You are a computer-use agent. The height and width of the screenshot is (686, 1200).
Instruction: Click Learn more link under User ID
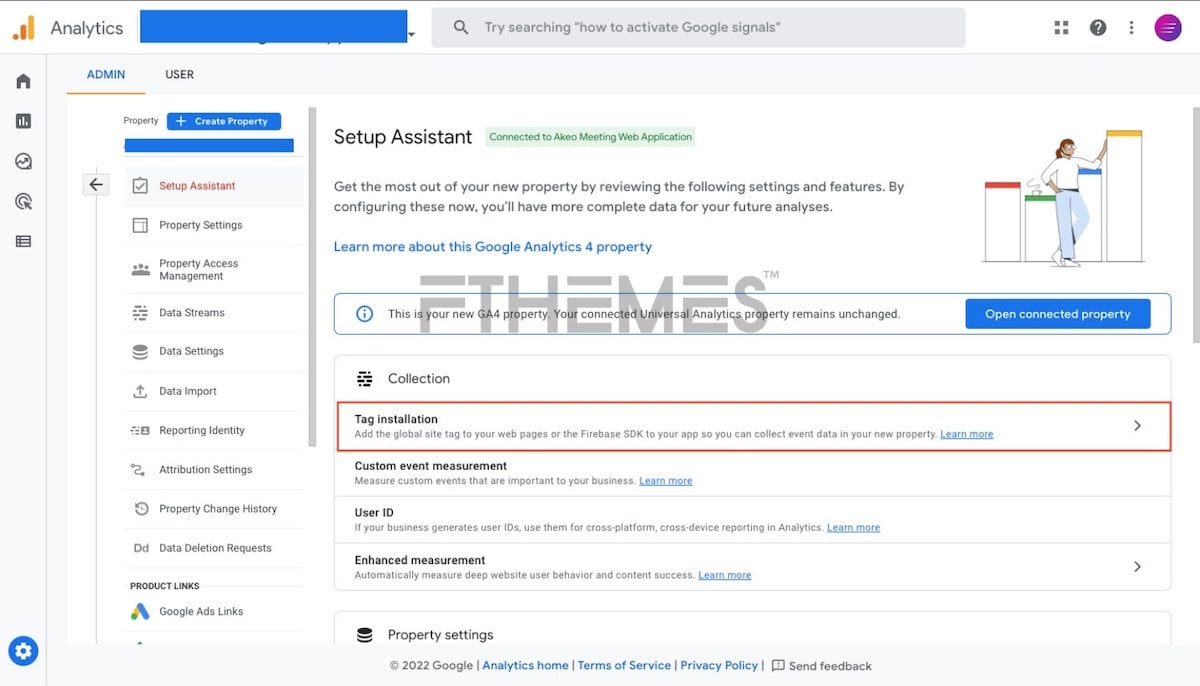click(854, 528)
